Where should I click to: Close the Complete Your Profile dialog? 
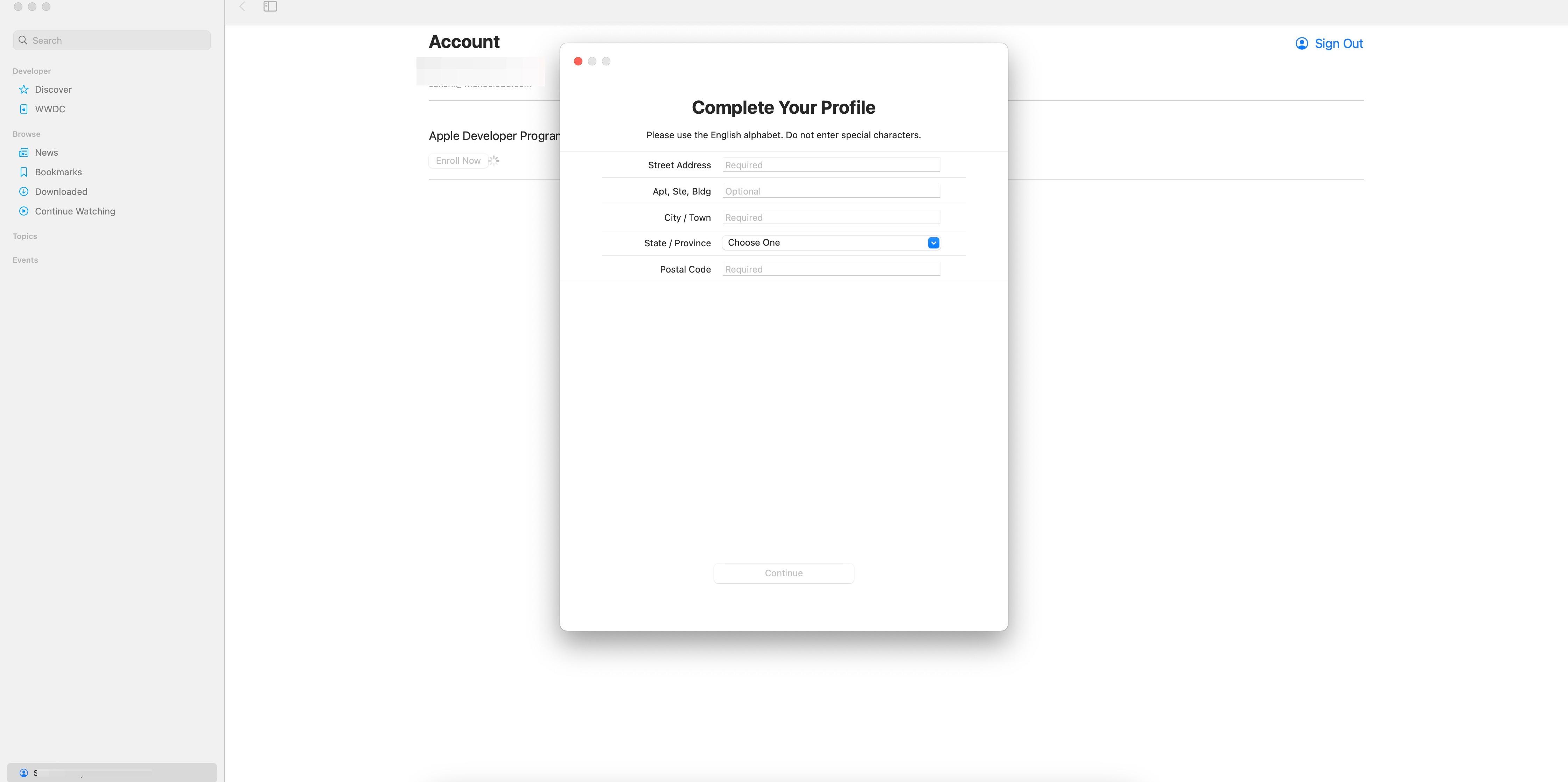(577, 61)
